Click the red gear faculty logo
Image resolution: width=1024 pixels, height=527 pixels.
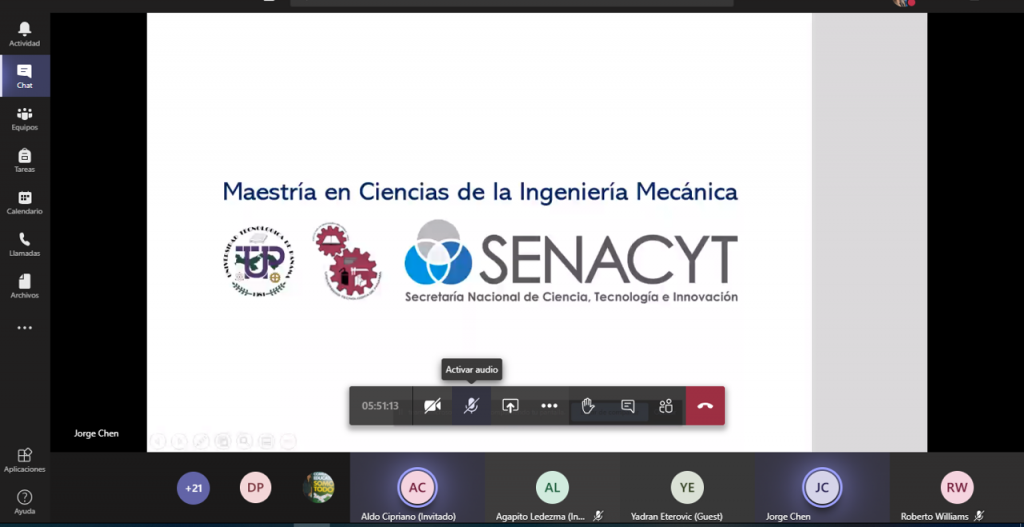(347, 260)
